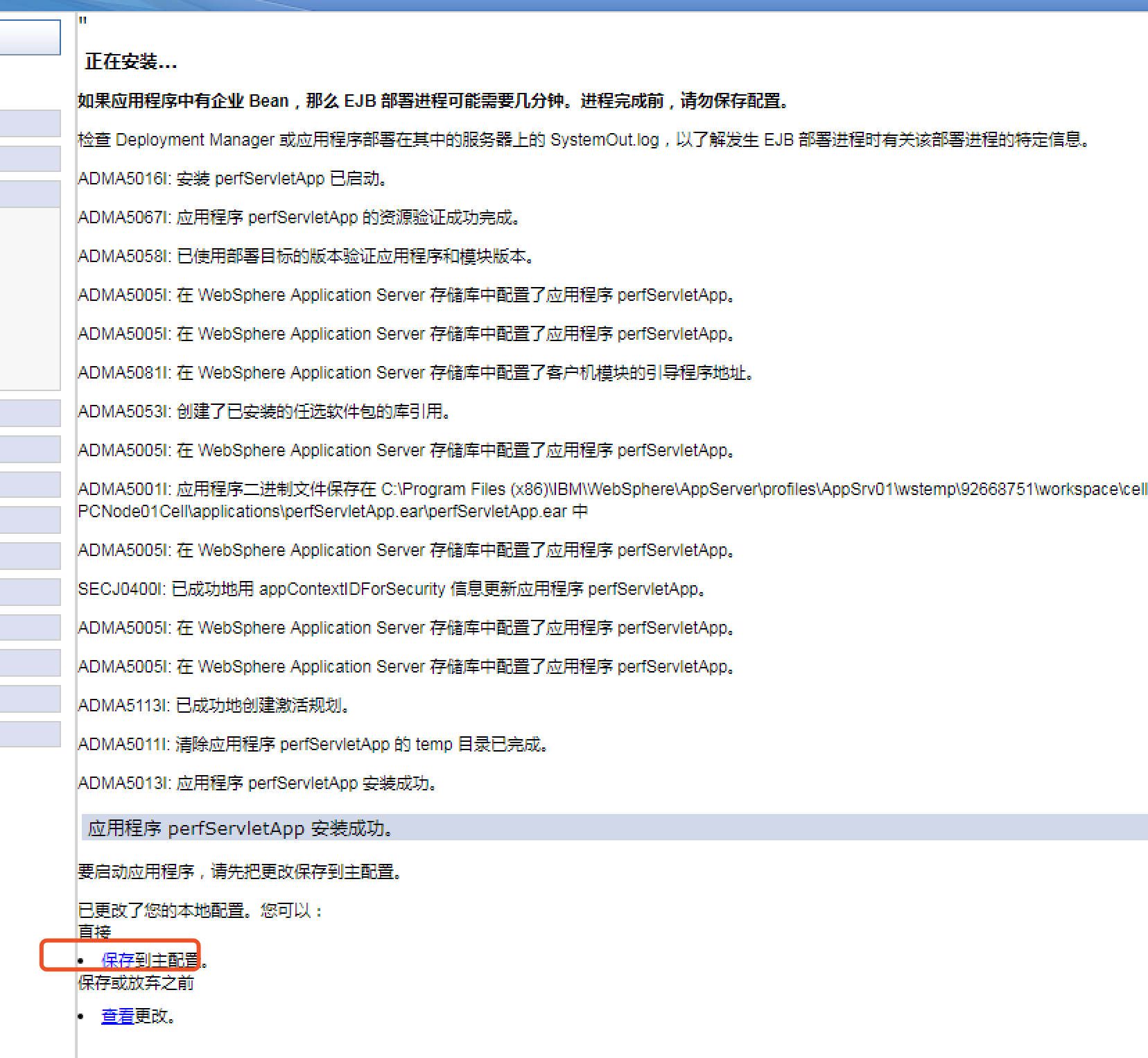Click the 已更改了您的本地配置 line
1148x1058 pixels.
[x=200, y=910]
